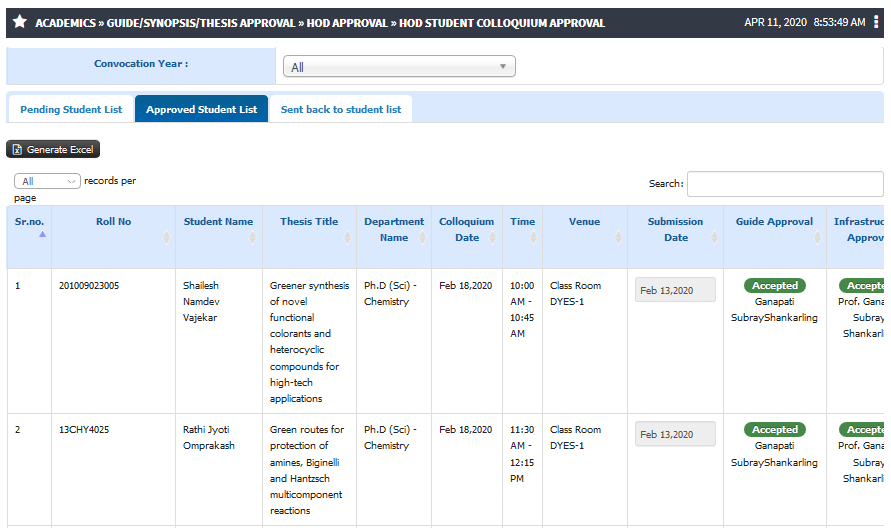Click Colloquium Date Feb 18,2020 in row 1

465,285
